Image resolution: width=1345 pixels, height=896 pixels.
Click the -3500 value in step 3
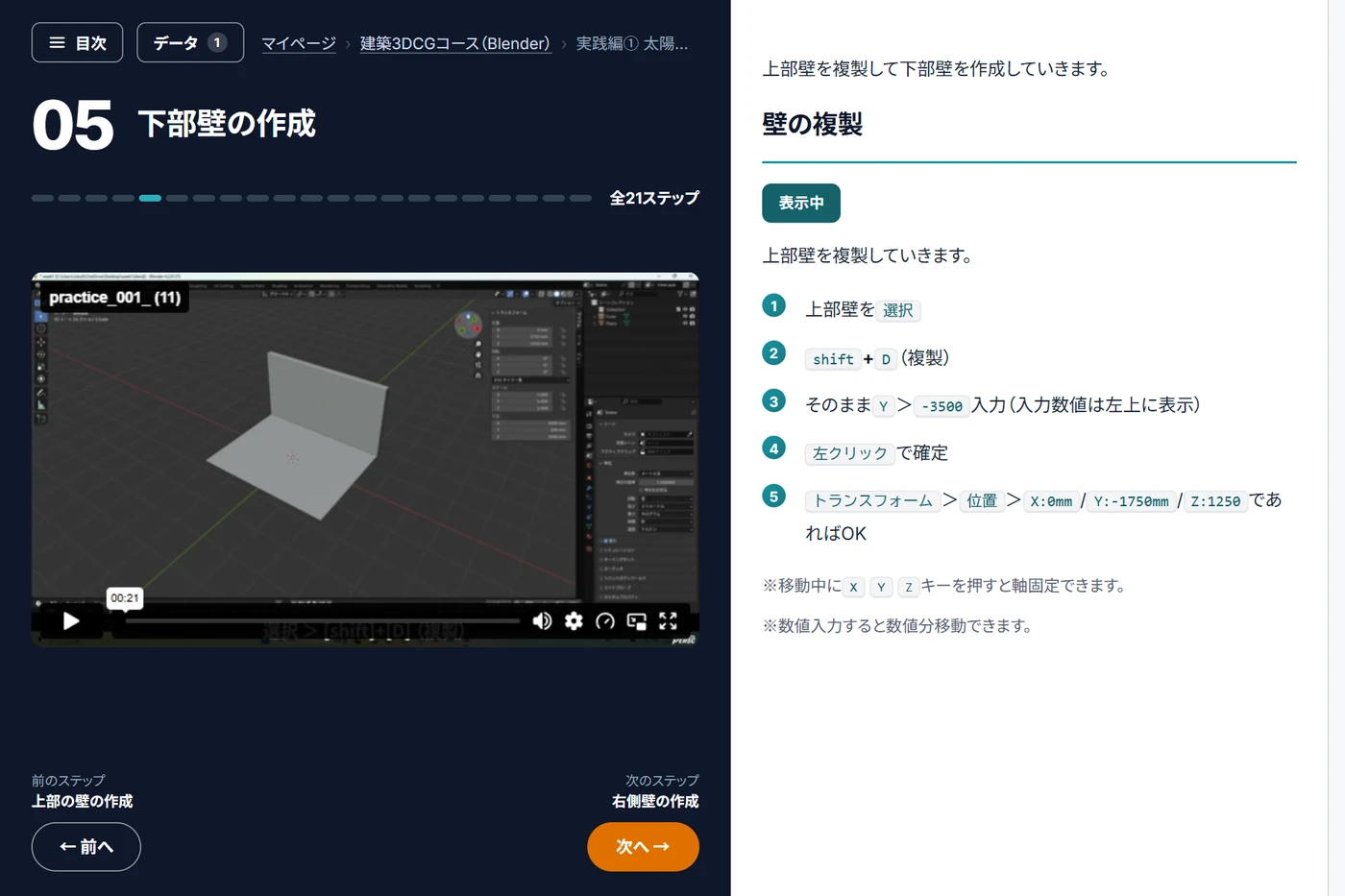pos(941,406)
